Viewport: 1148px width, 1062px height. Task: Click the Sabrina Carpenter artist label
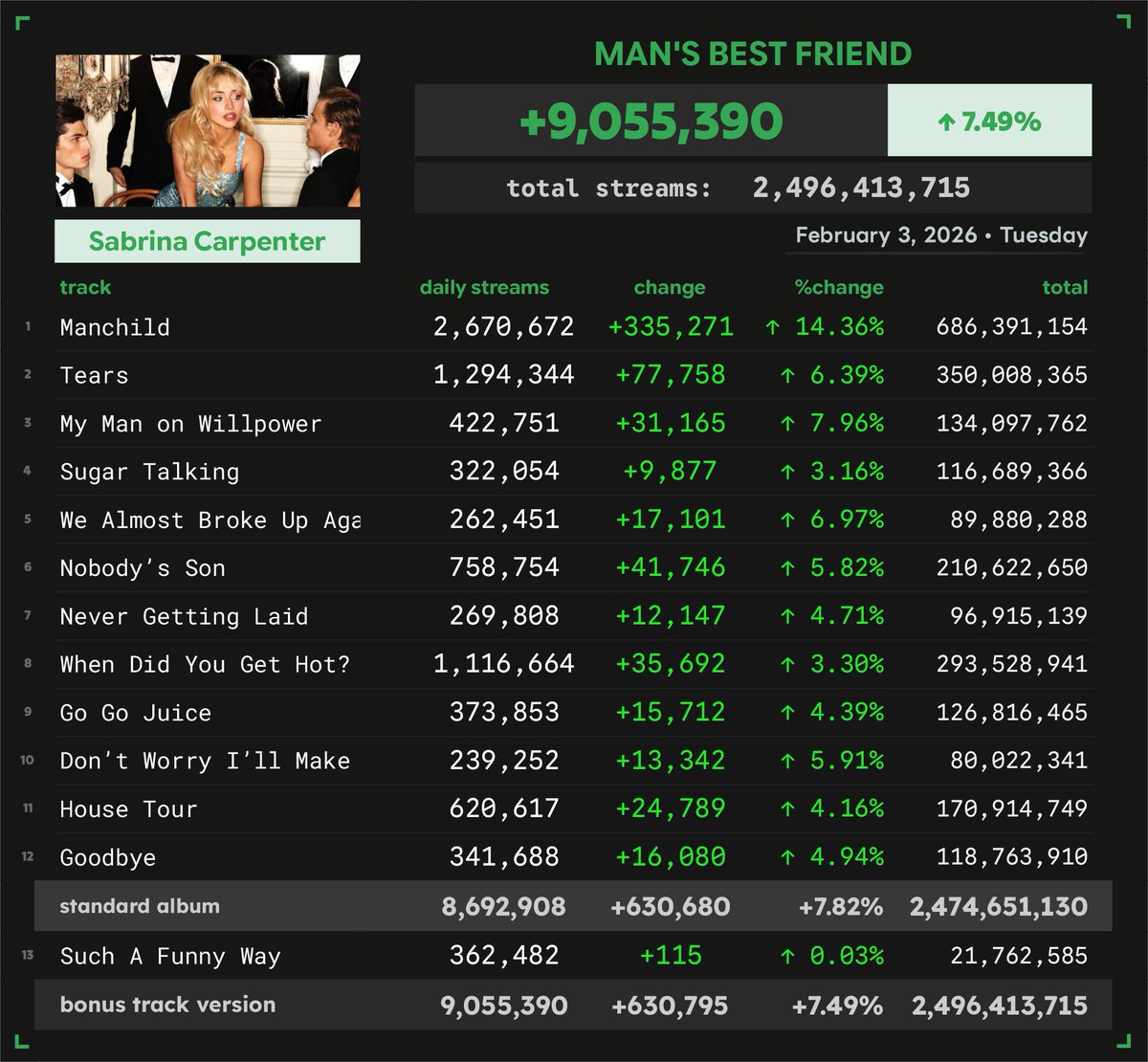pyautogui.click(x=208, y=241)
